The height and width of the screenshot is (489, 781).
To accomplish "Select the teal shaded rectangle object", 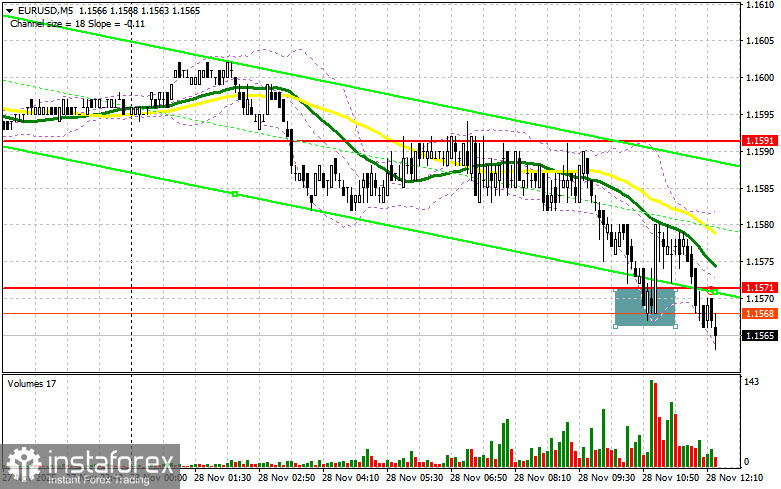I will pos(646,307).
